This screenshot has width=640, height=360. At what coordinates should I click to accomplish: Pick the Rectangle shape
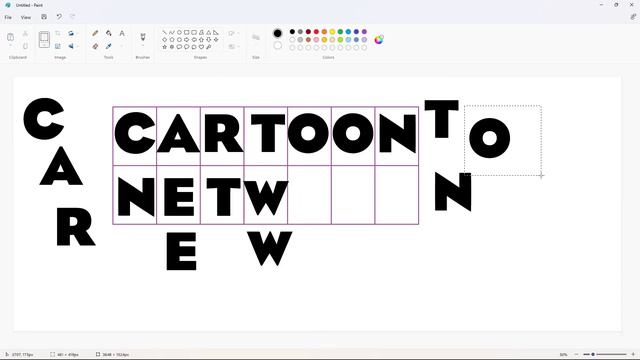[x=187, y=32]
